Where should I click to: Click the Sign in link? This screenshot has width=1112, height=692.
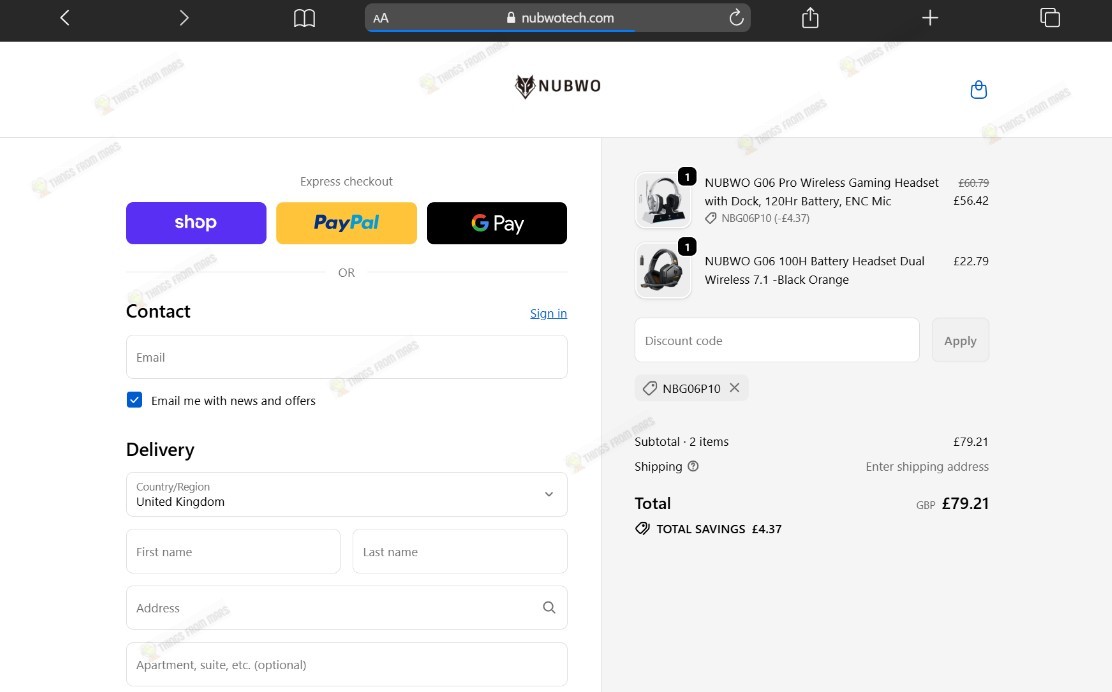548,313
